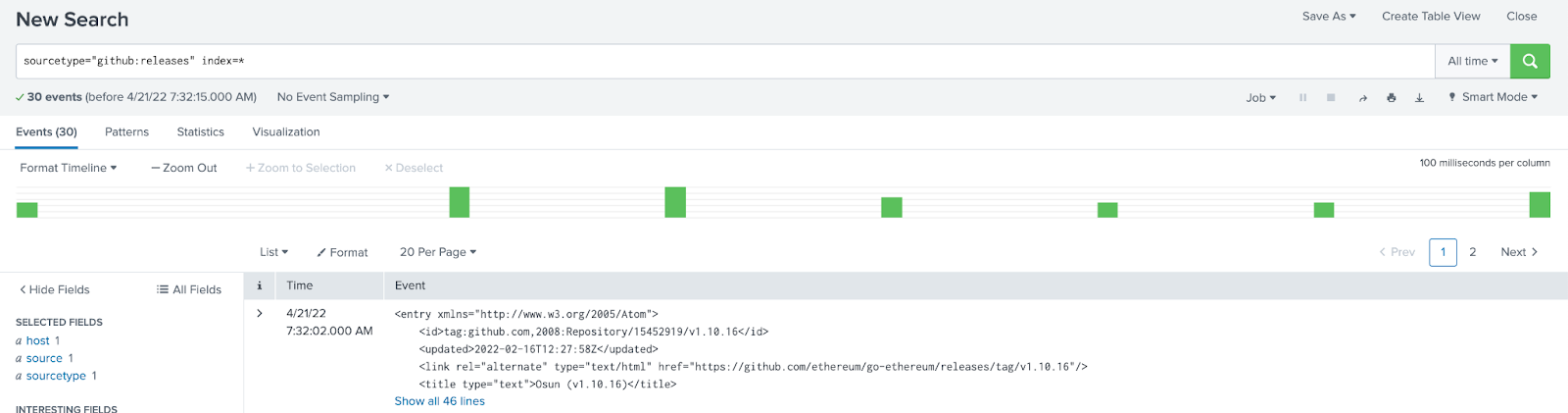The width and height of the screenshot is (1568, 413).
Task: Hide the fields sidebar
Action: [x=55, y=289]
